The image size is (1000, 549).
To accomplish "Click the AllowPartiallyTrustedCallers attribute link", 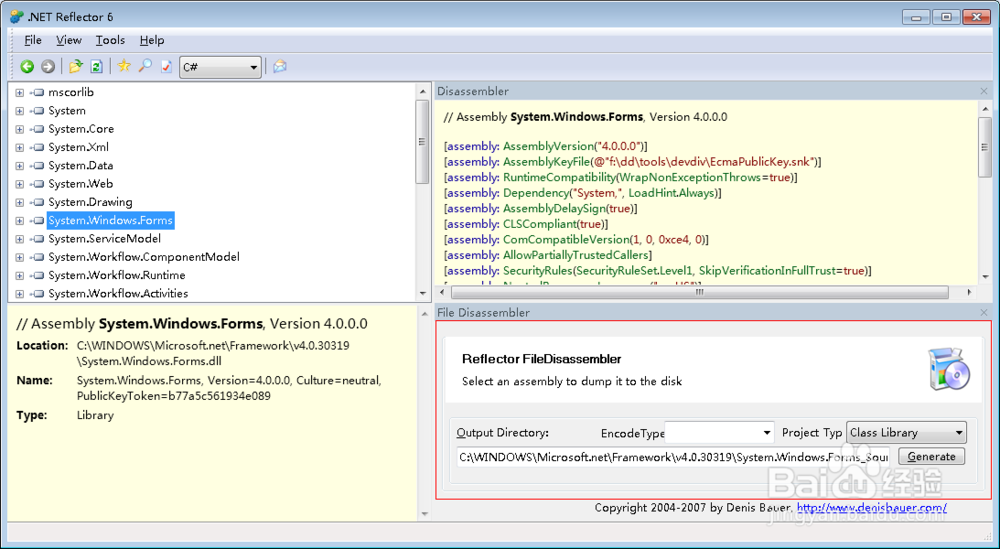I will click(575, 255).
